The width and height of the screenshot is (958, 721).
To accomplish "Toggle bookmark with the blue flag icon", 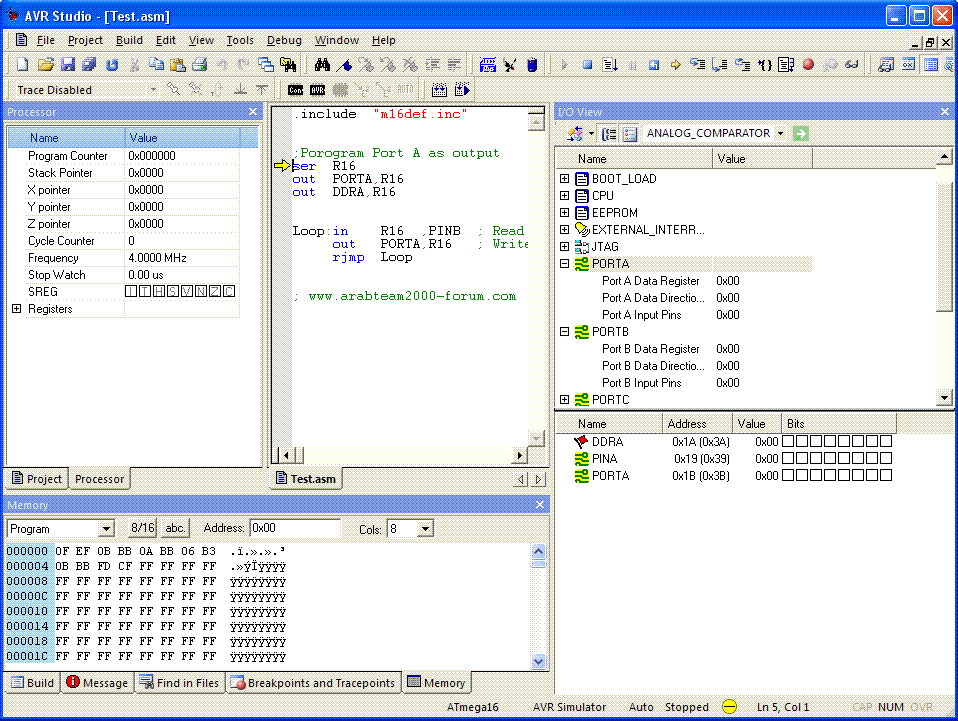I will point(345,64).
